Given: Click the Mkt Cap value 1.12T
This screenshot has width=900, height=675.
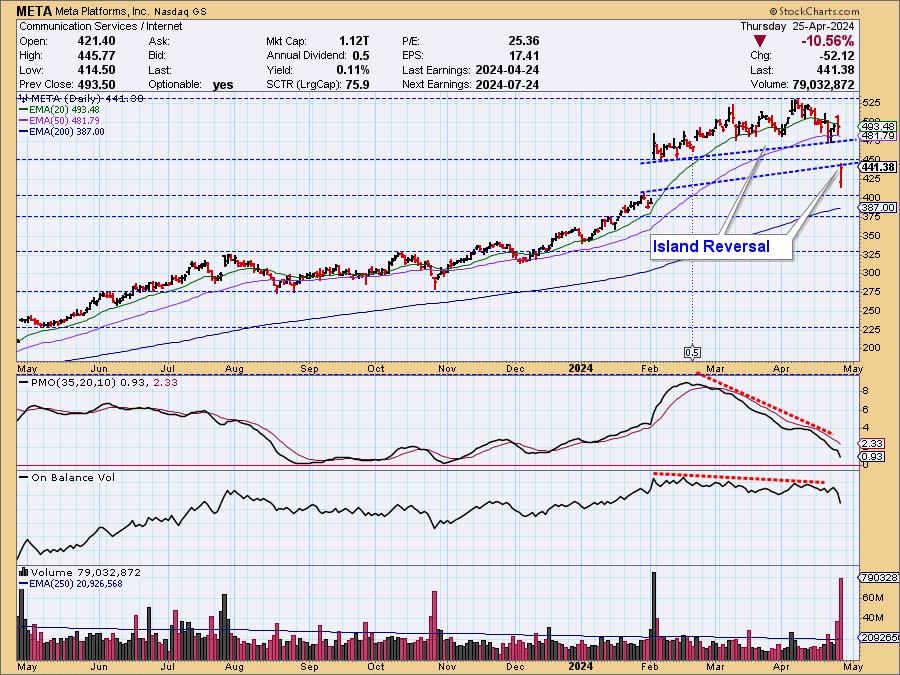Looking at the screenshot, I should (354, 41).
